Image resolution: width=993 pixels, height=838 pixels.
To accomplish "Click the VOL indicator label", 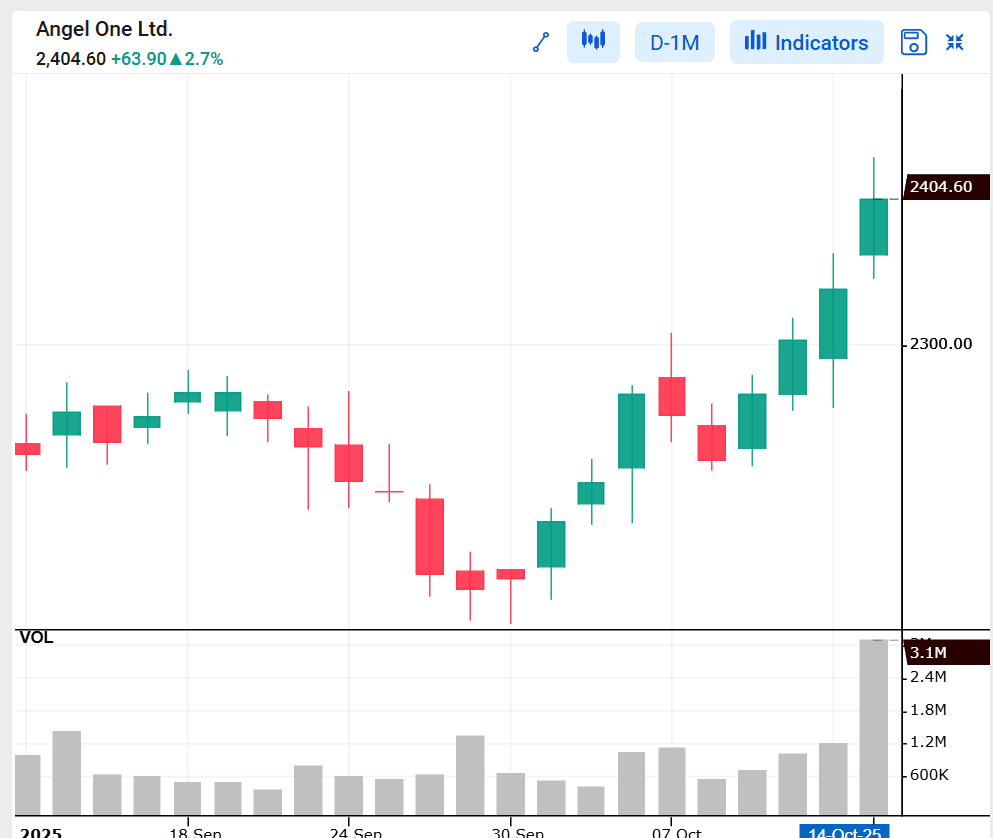I will click(x=37, y=638).
